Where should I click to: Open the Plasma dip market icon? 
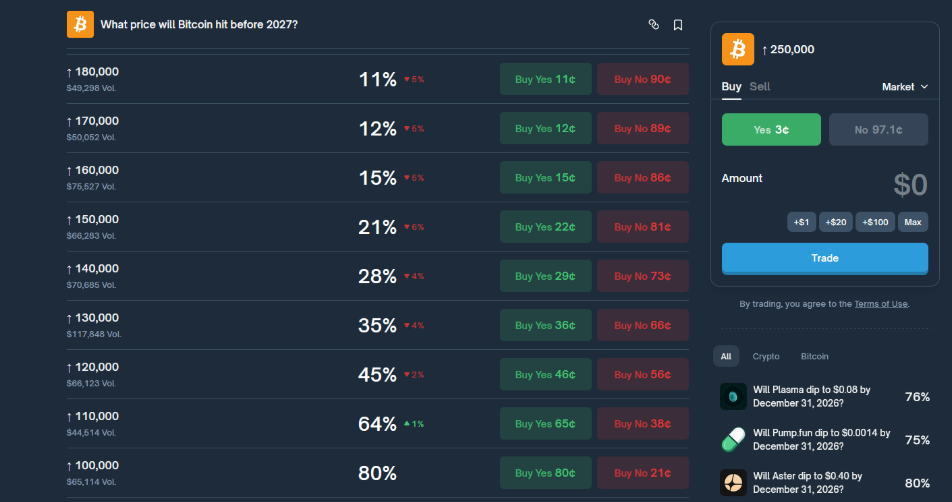[x=734, y=396]
